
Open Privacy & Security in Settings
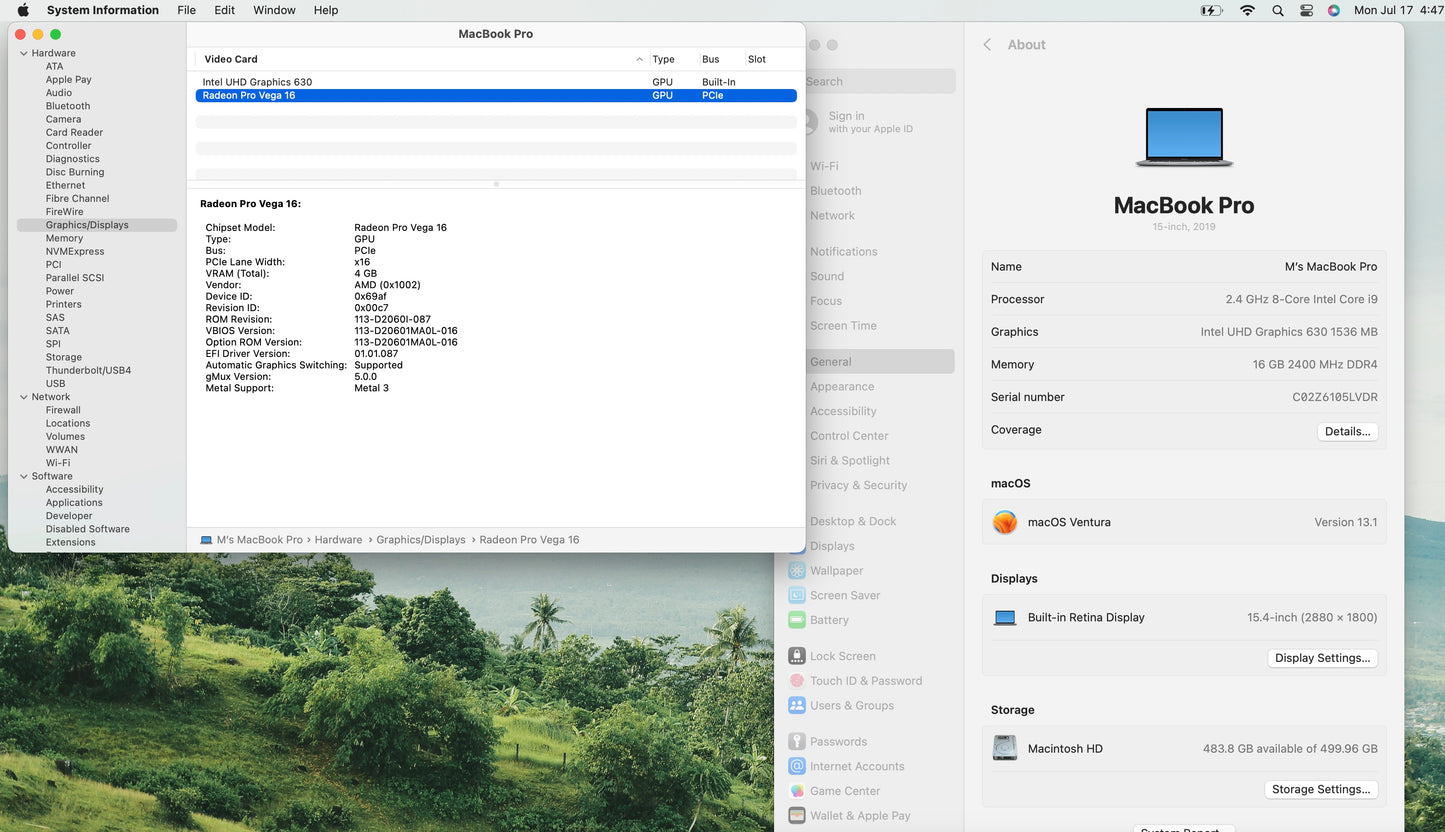coord(858,485)
